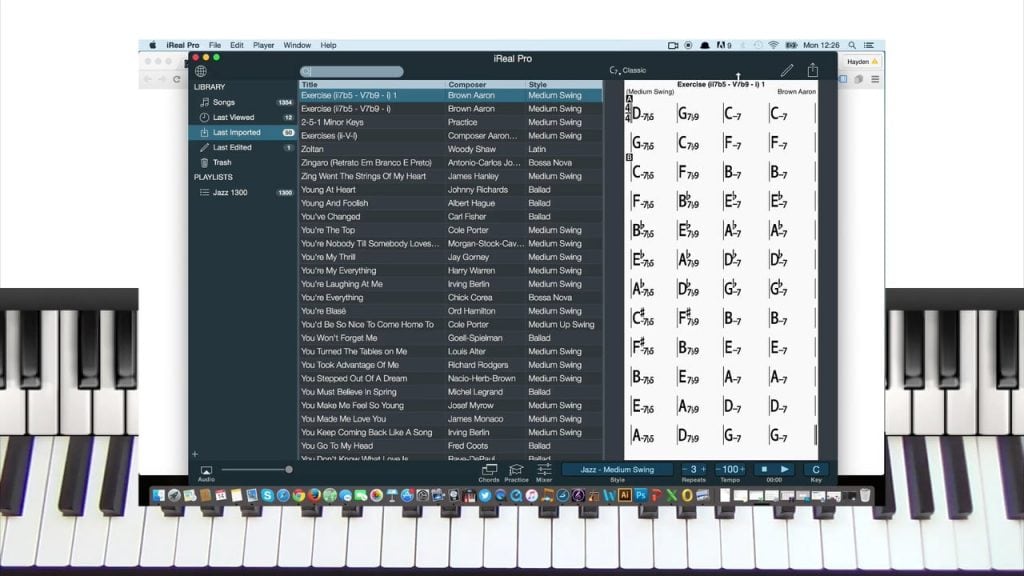Open the Jazz - Medium Swing style dropdown
Screen dimensions: 1024x576
click(616, 469)
